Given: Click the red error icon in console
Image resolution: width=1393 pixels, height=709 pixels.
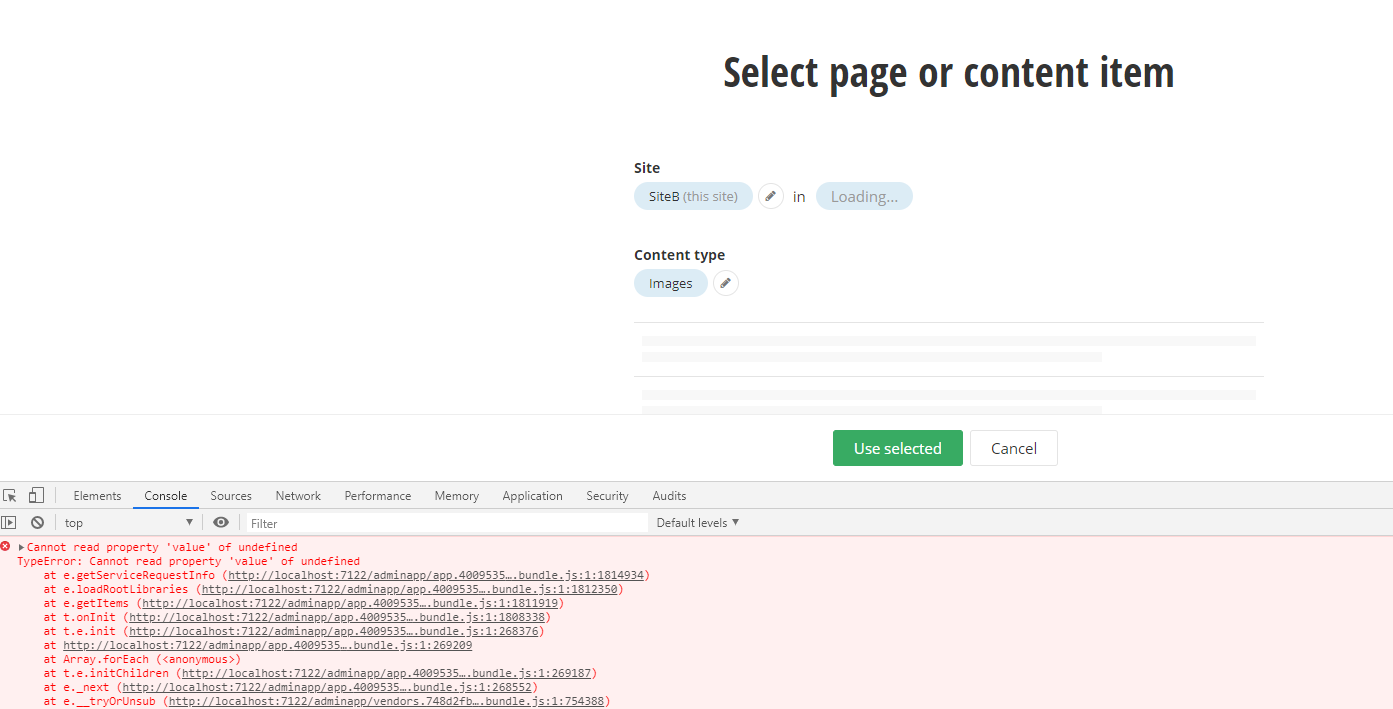Looking at the screenshot, I should 6,547.
